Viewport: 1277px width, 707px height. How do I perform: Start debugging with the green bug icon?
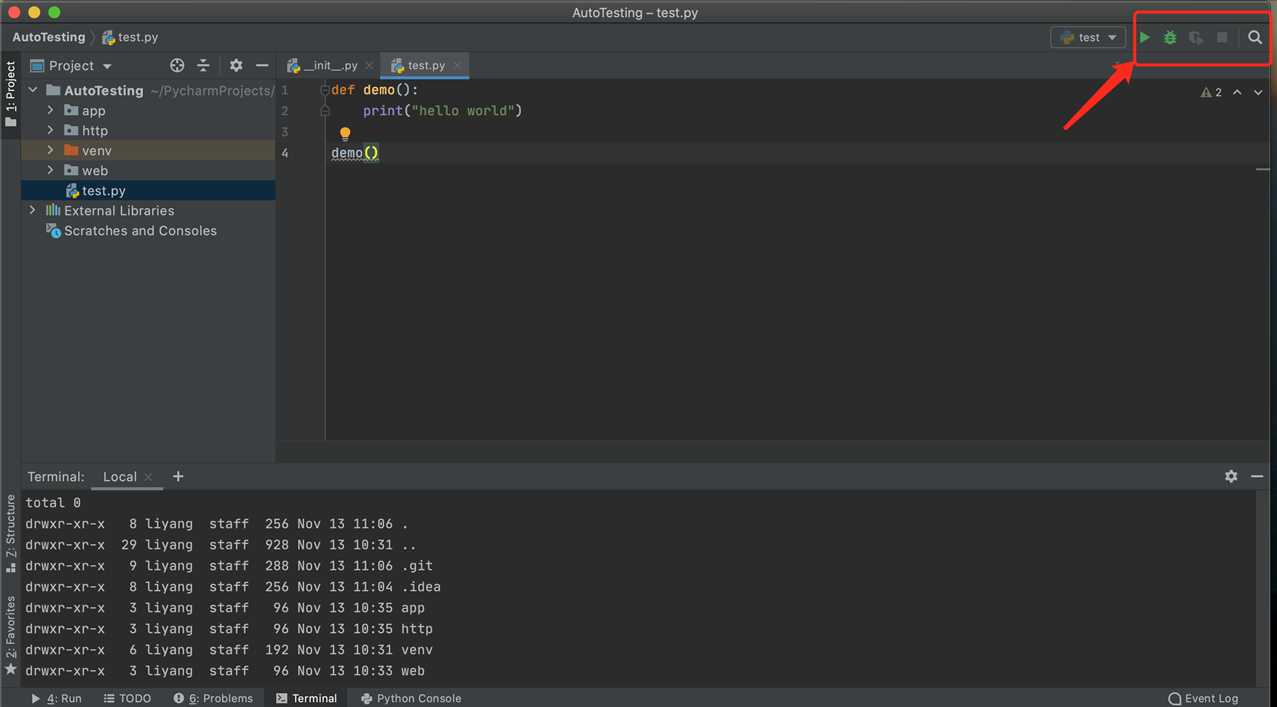[x=1170, y=37]
